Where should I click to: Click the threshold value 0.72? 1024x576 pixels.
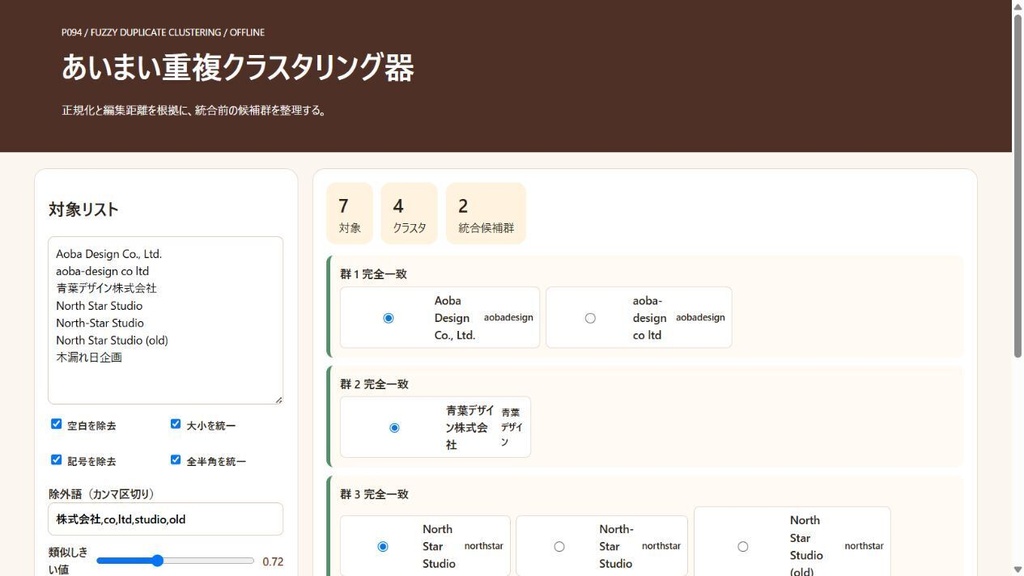point(273,562)
